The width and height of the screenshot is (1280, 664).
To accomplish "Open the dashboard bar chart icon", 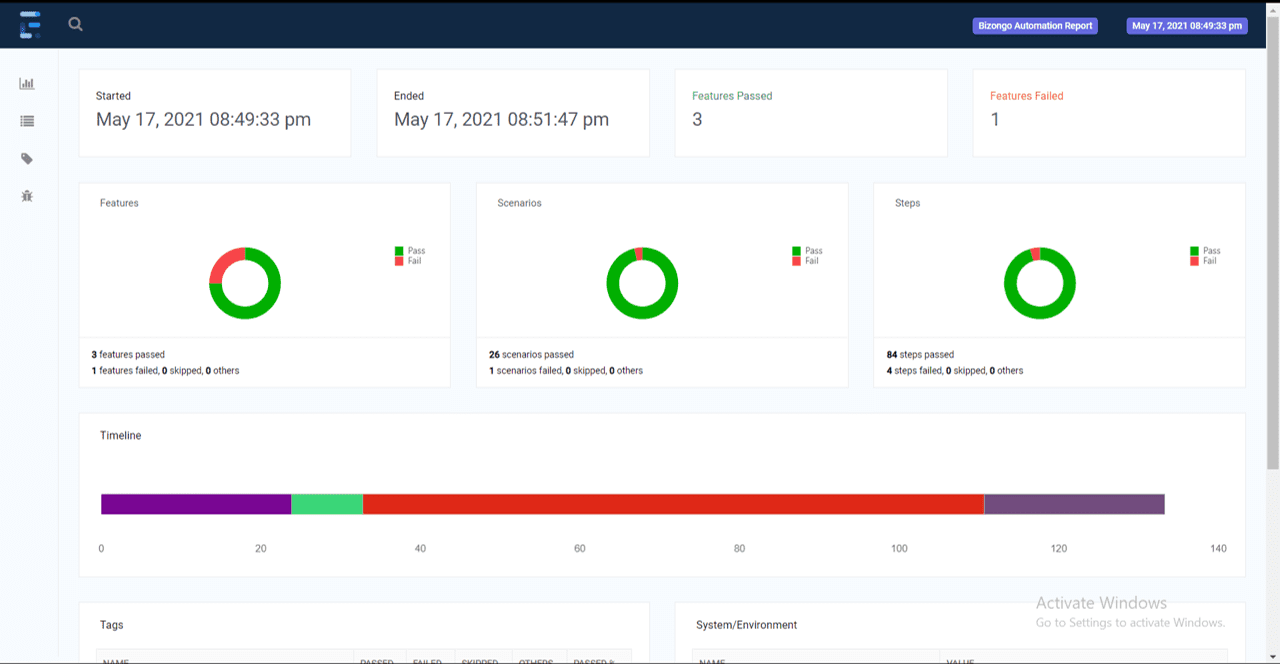I will pyautogui.click(x=27, y=84).
